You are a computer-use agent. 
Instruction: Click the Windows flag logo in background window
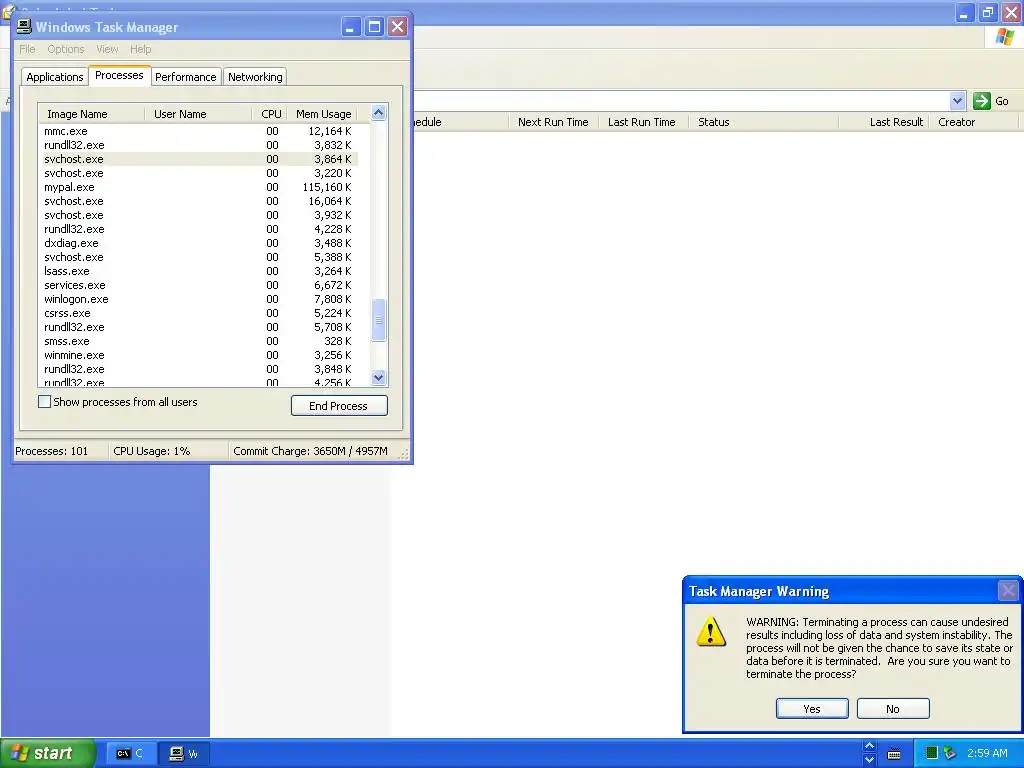pyautogui.click(x=1004, y=37)
